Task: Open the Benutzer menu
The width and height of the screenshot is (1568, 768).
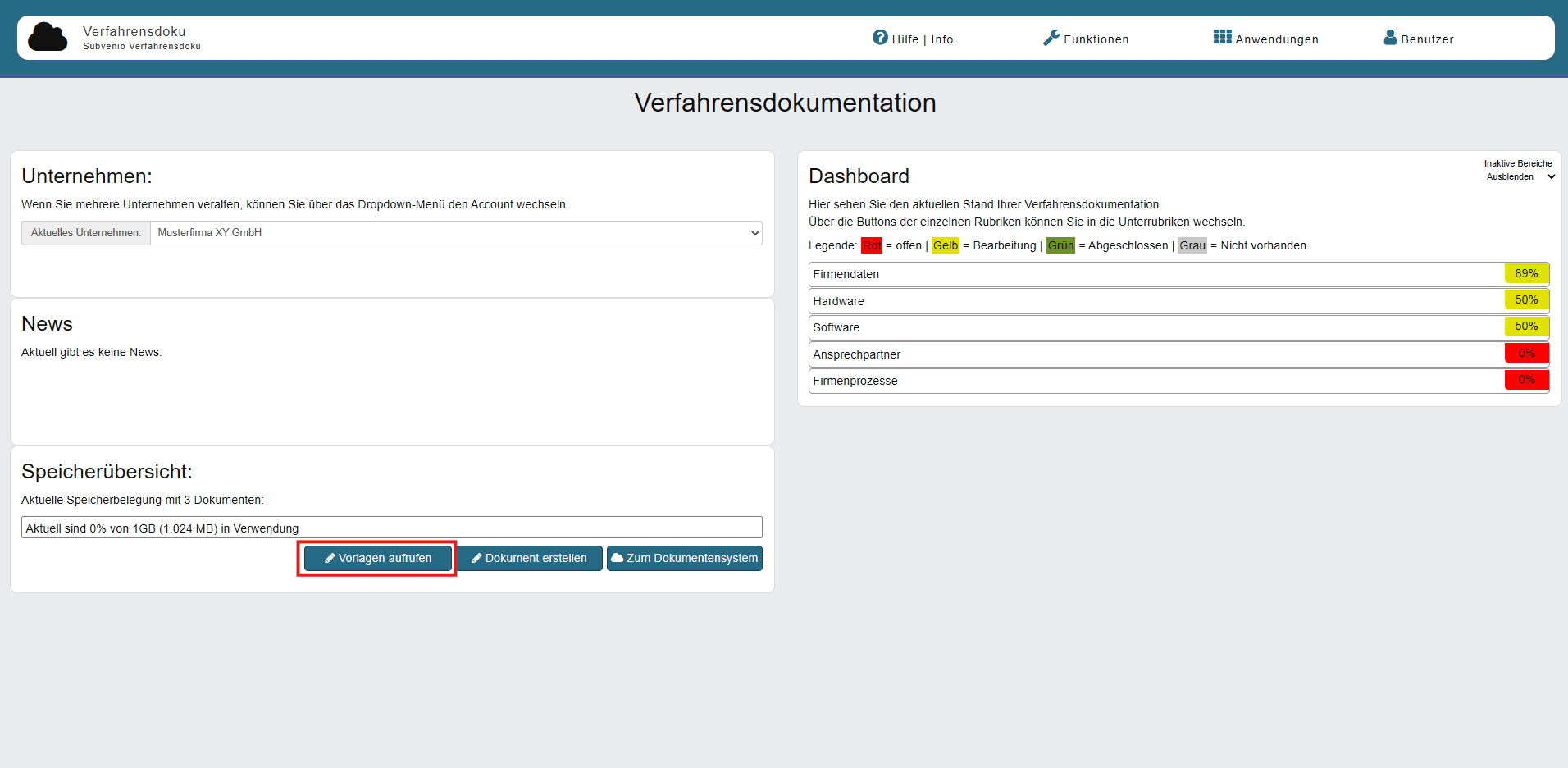Action: pyautogui.click(x=1419, y=39)
